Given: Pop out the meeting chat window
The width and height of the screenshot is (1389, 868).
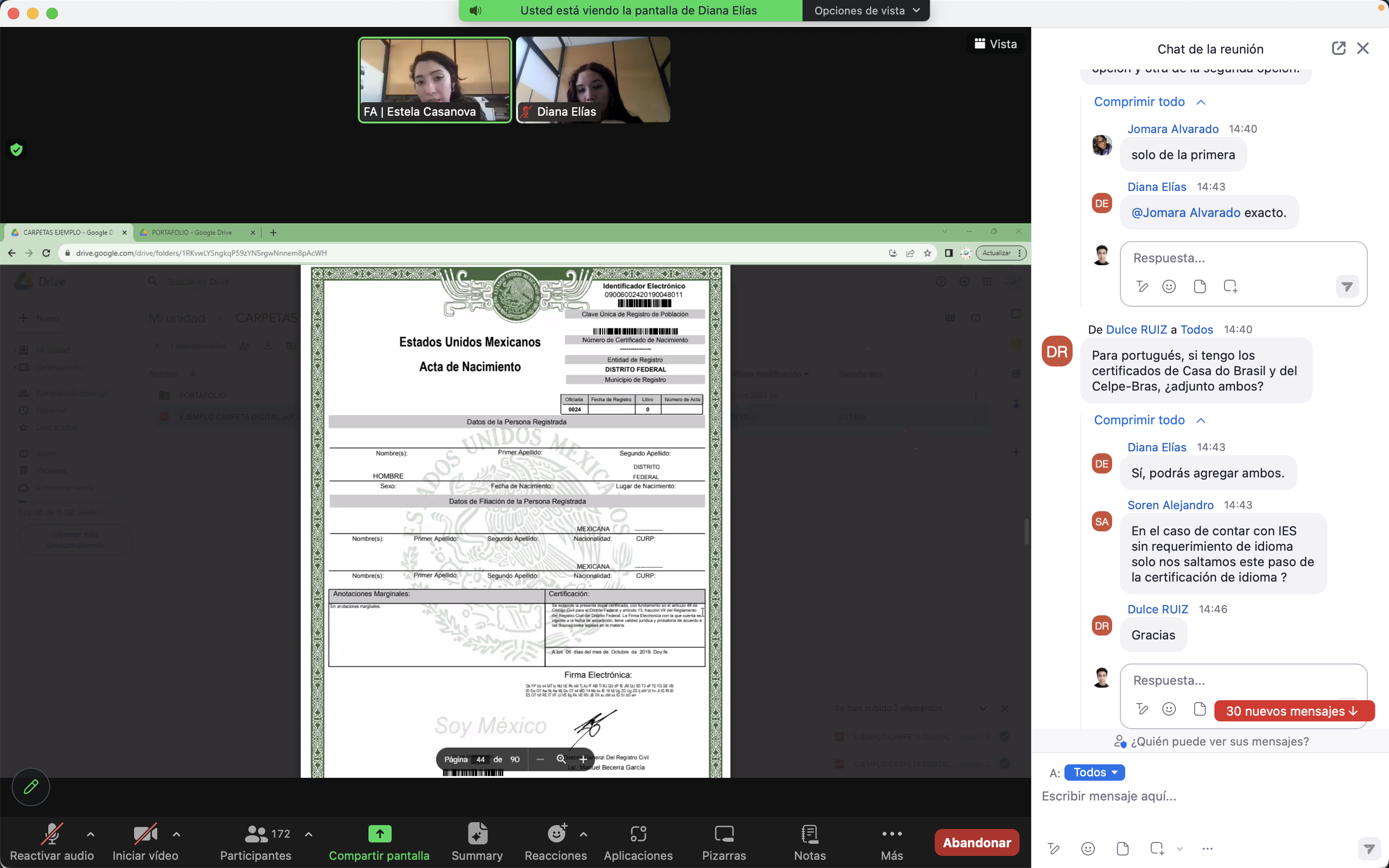Looking at the screenshot, I should point(1338,49).
